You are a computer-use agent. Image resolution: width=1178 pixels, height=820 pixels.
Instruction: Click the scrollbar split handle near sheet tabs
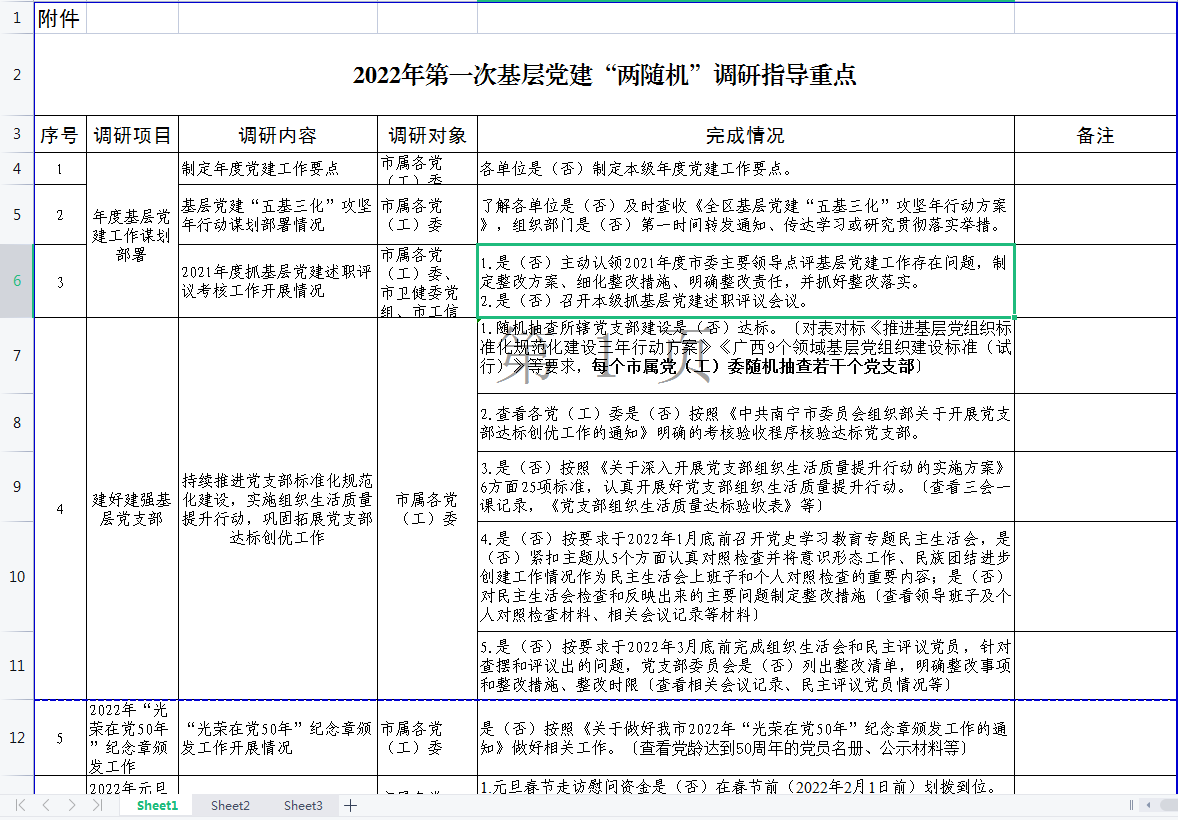coord(1131,805)
